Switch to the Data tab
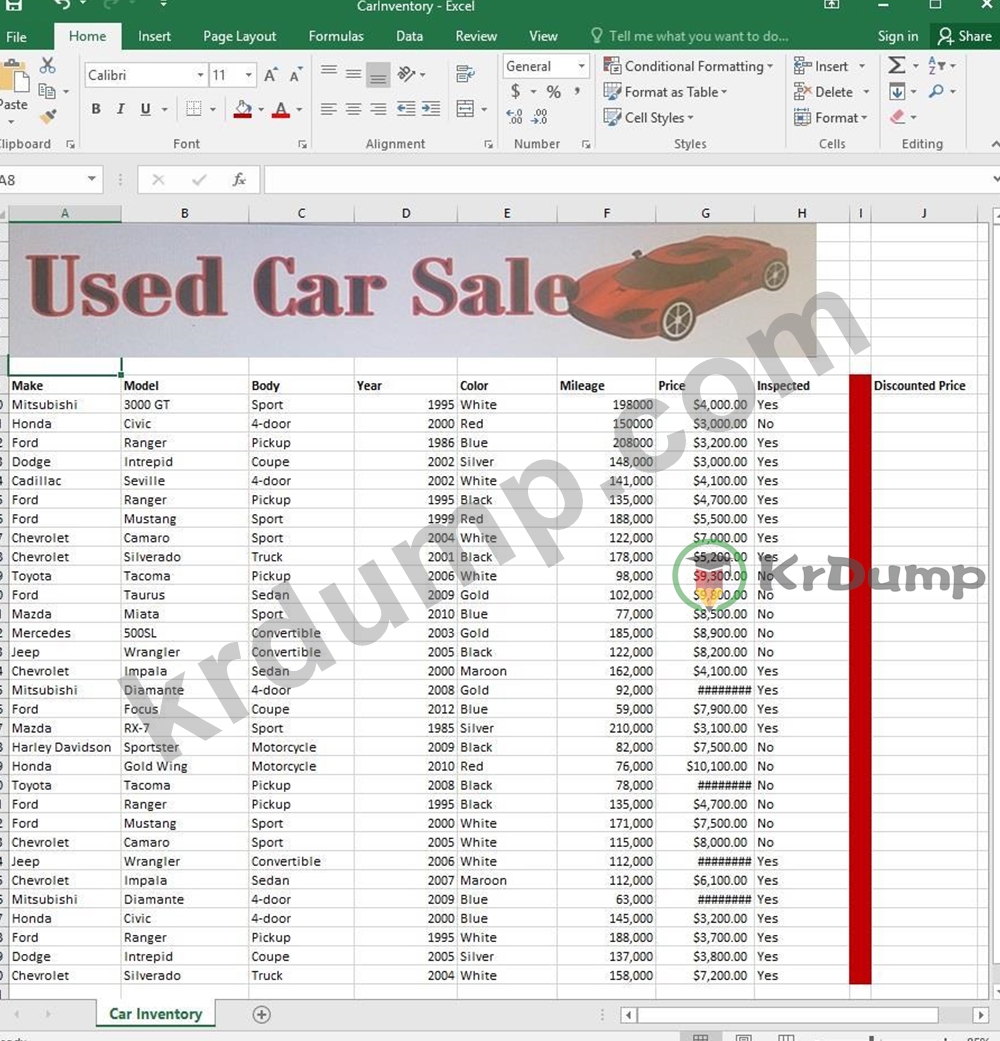 409,37
